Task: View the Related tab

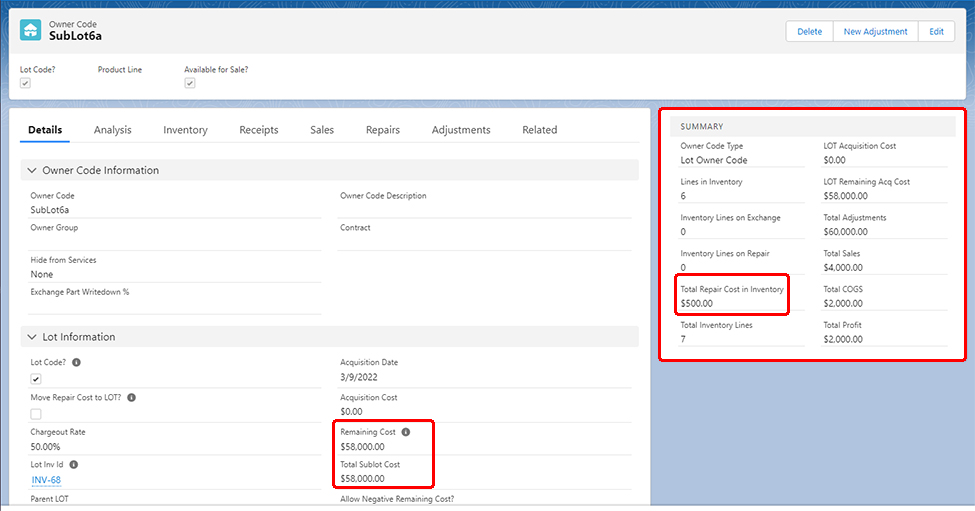Action: click(539, 130)
